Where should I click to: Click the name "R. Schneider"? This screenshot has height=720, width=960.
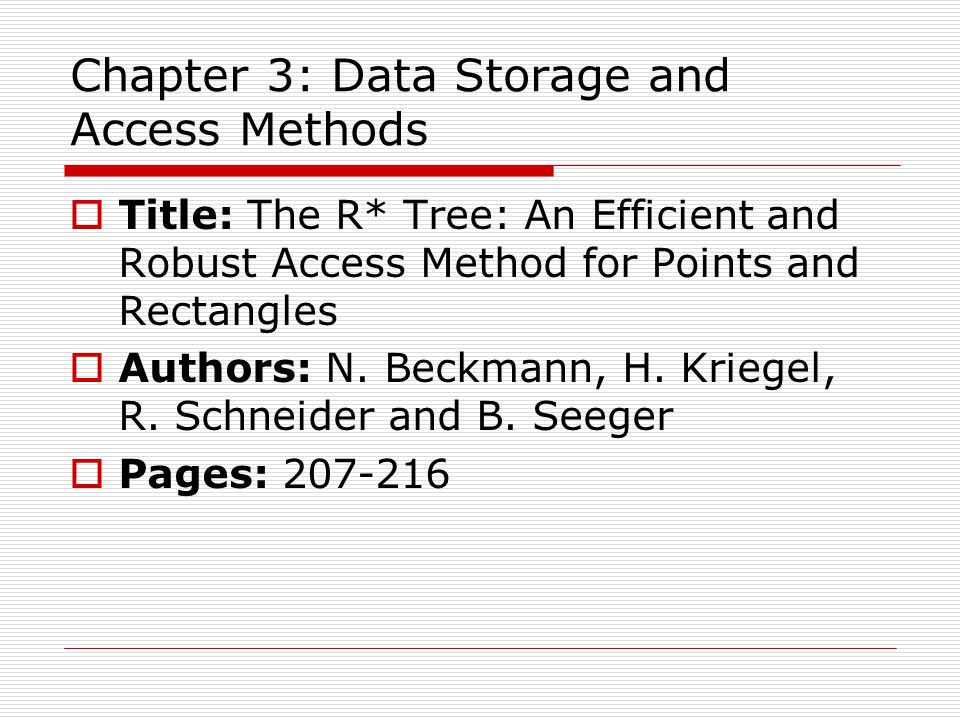pyautogui.click(x=247, y=416)
